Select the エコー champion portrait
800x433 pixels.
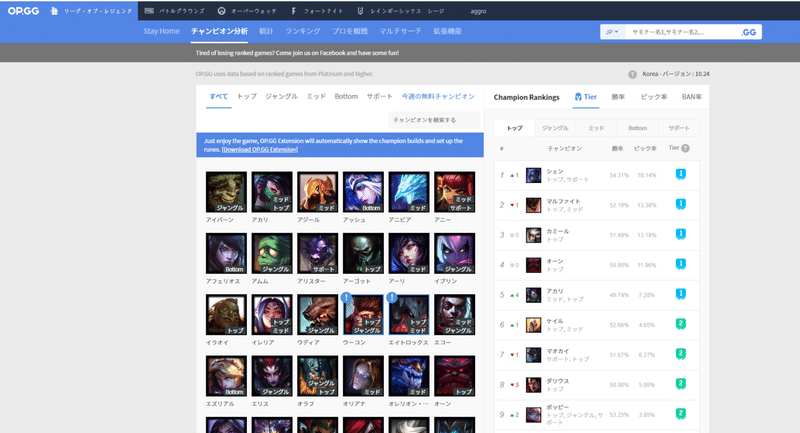pyautogui.click(x=455, y=315)
